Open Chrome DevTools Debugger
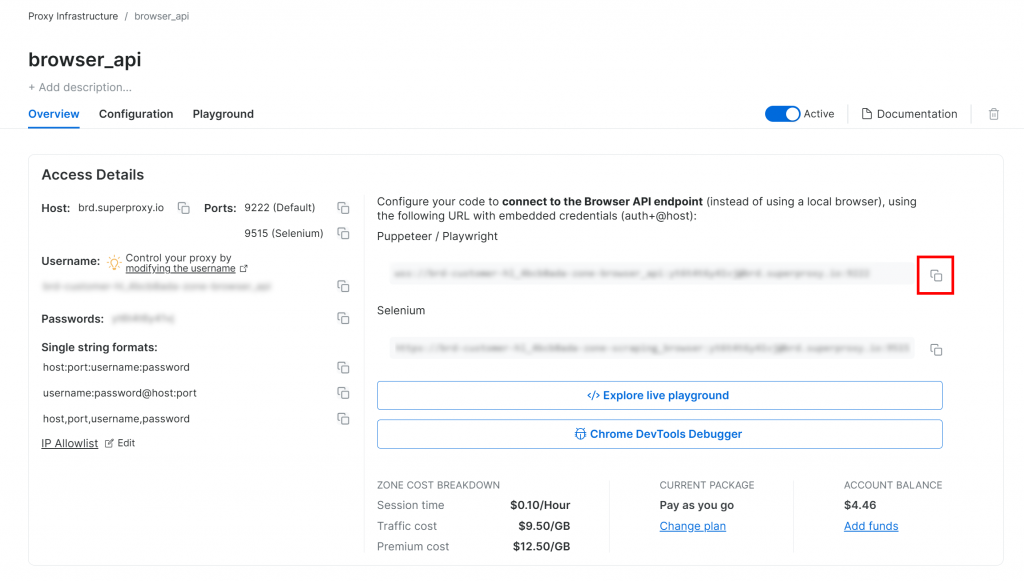1024x581 pixels. [x=659, y=434]
